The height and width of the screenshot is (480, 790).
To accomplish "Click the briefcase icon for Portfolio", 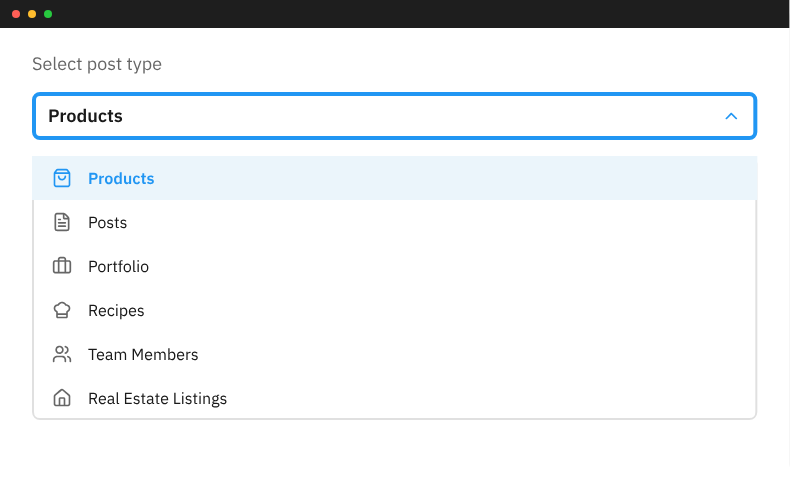I will click(62, 266).
